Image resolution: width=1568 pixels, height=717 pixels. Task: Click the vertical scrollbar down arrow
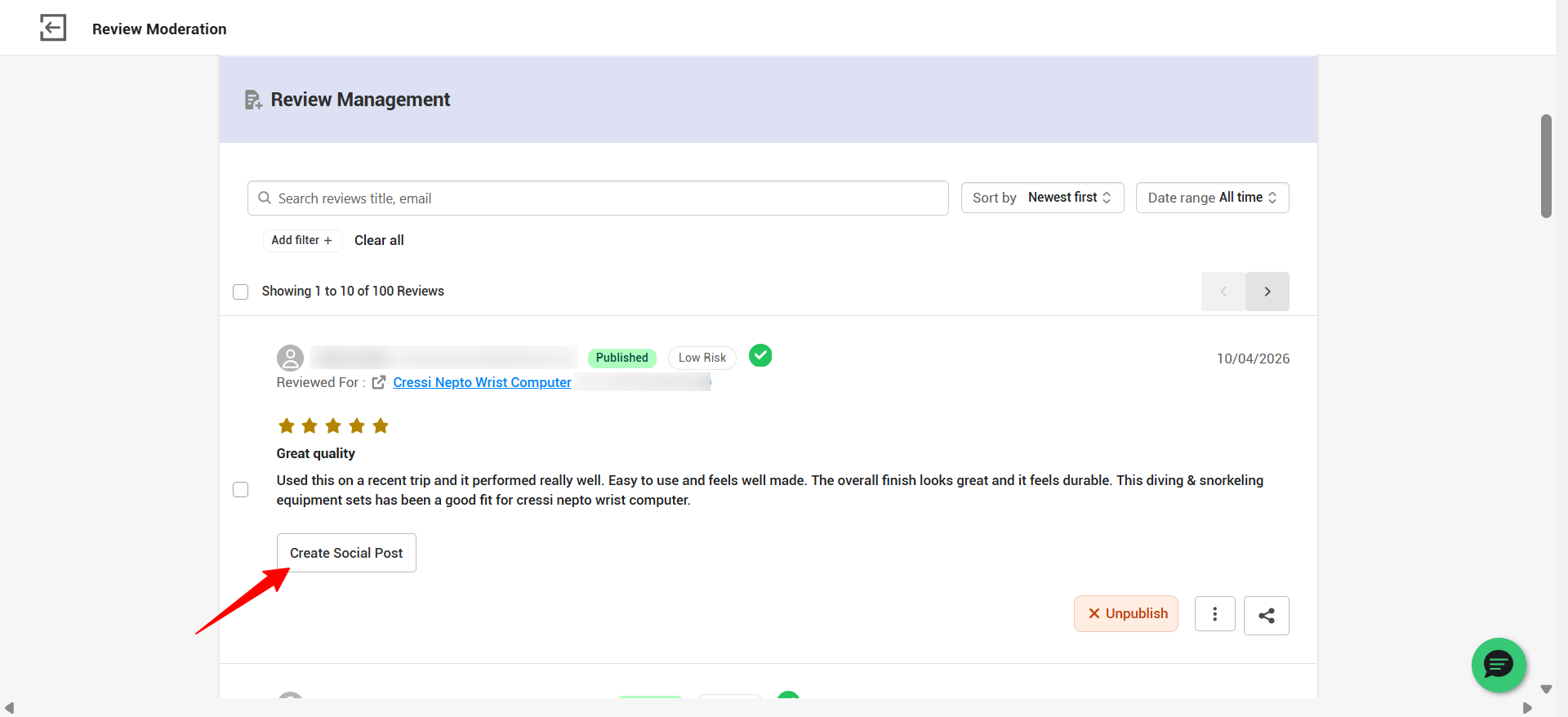pyautogui.click(x=1546, y=689)
